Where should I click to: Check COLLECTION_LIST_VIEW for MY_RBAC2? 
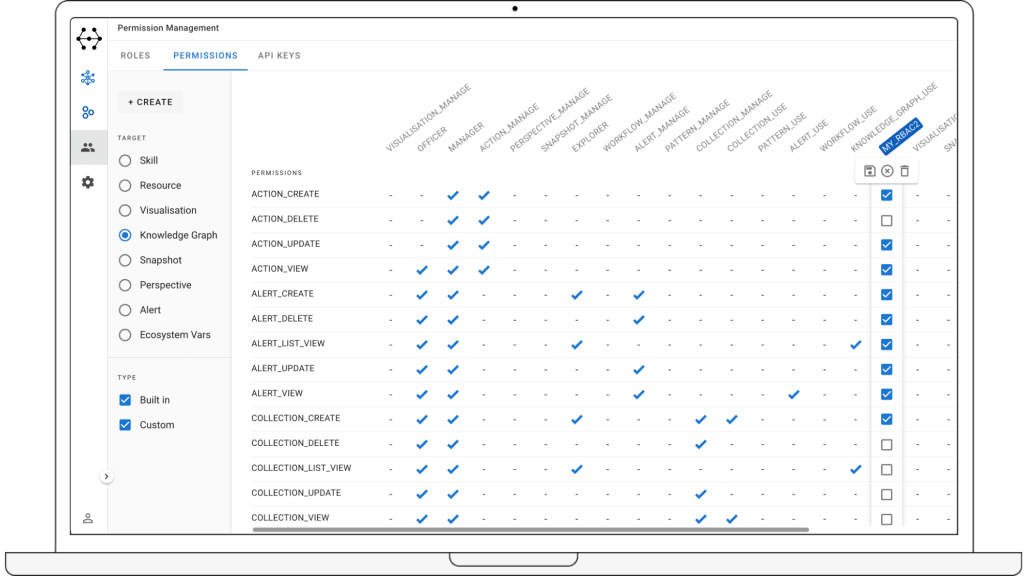click(x=886, y=470)
